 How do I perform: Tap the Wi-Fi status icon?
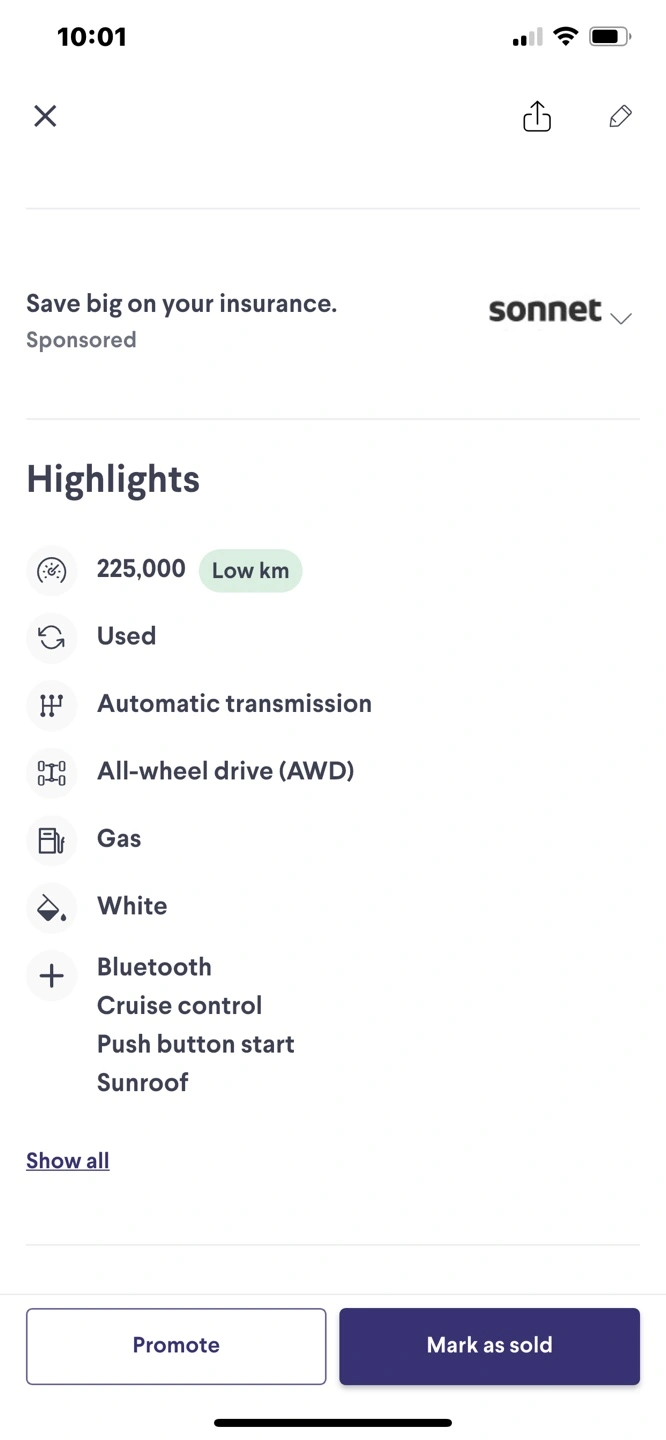click(x=565, y=37)
